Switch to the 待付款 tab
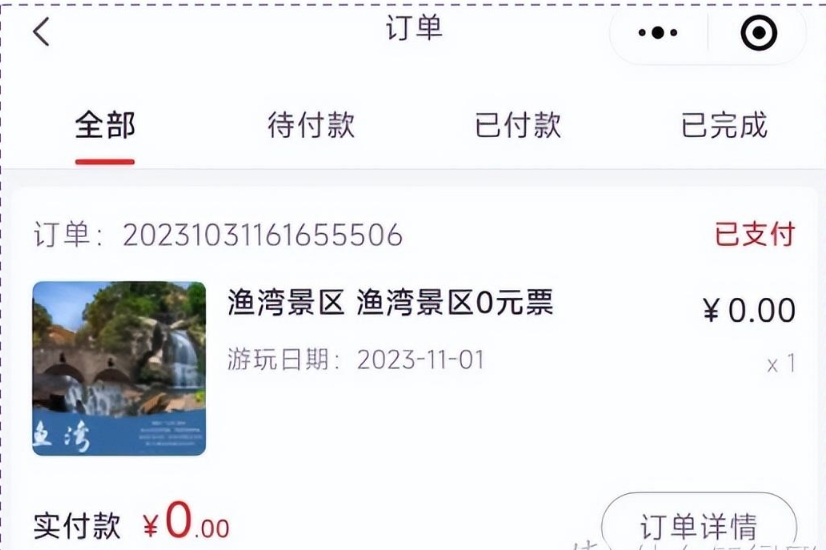 [x=311, y=125]
